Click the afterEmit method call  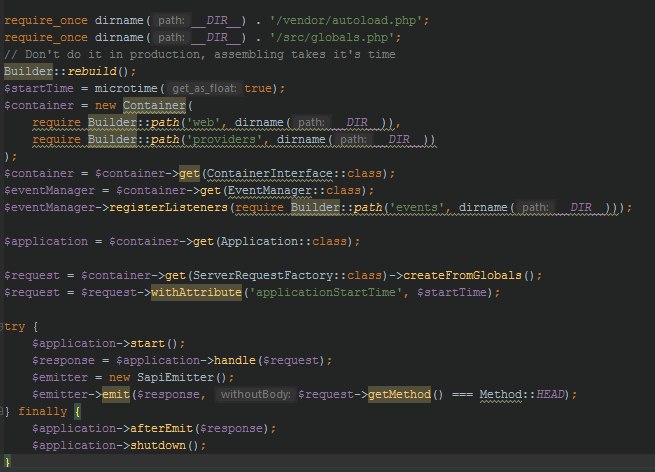[161, 429]
